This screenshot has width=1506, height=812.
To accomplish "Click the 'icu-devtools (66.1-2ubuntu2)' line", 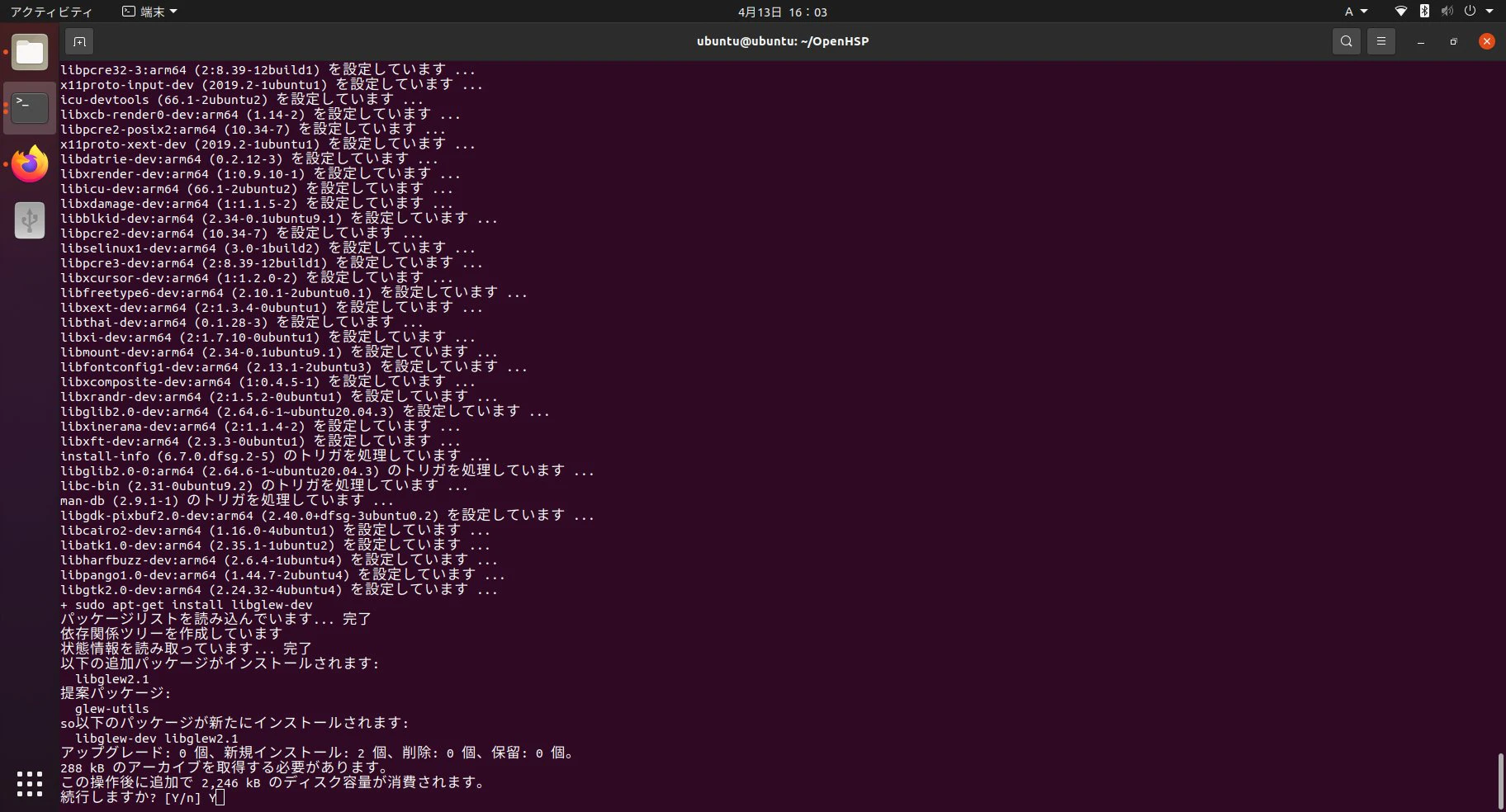I will [x=242, y=100].
